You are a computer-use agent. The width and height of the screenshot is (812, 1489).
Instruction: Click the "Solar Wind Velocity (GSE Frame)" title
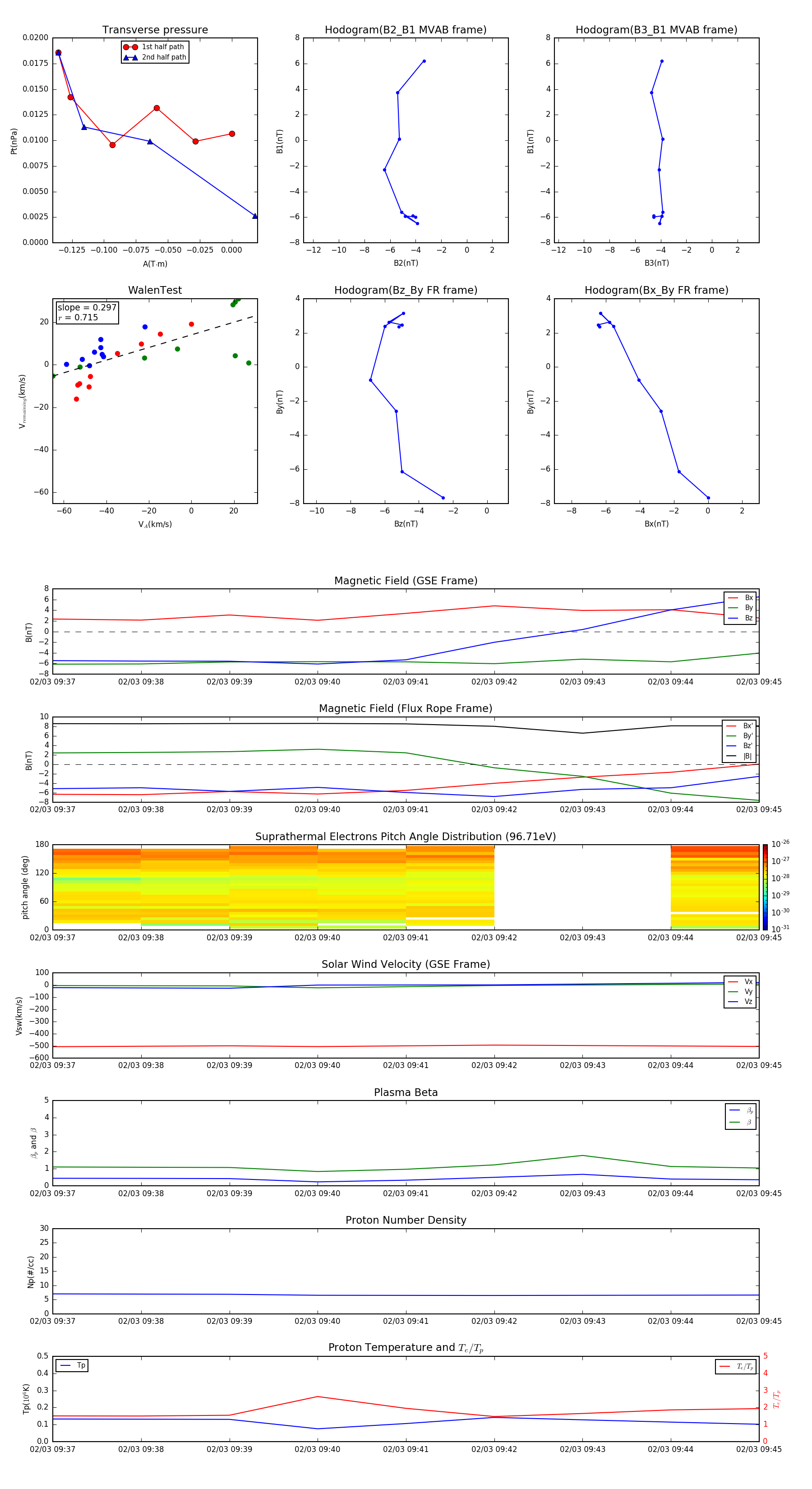click(406, 965)
